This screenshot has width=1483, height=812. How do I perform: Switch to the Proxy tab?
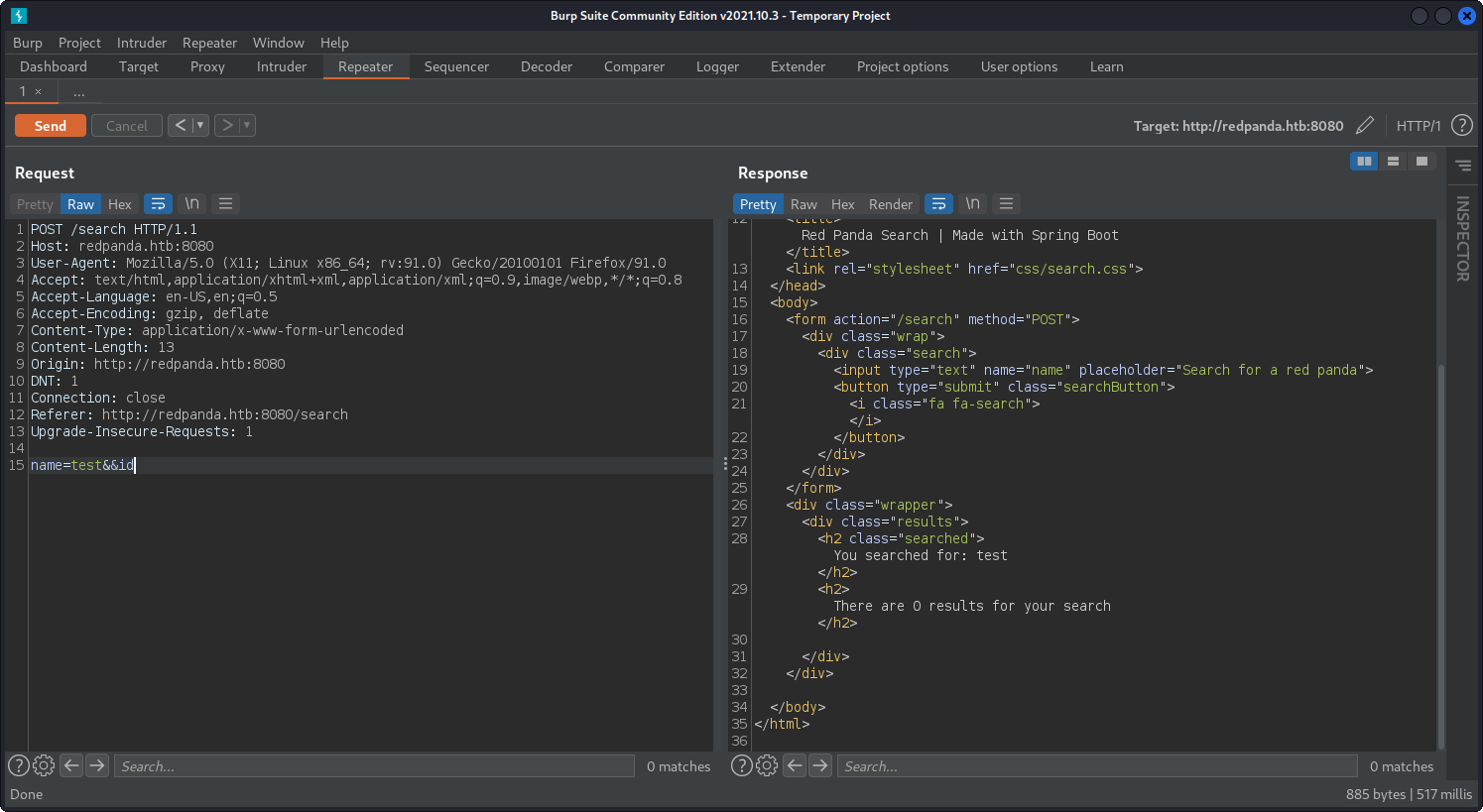(x=207, y=66)
